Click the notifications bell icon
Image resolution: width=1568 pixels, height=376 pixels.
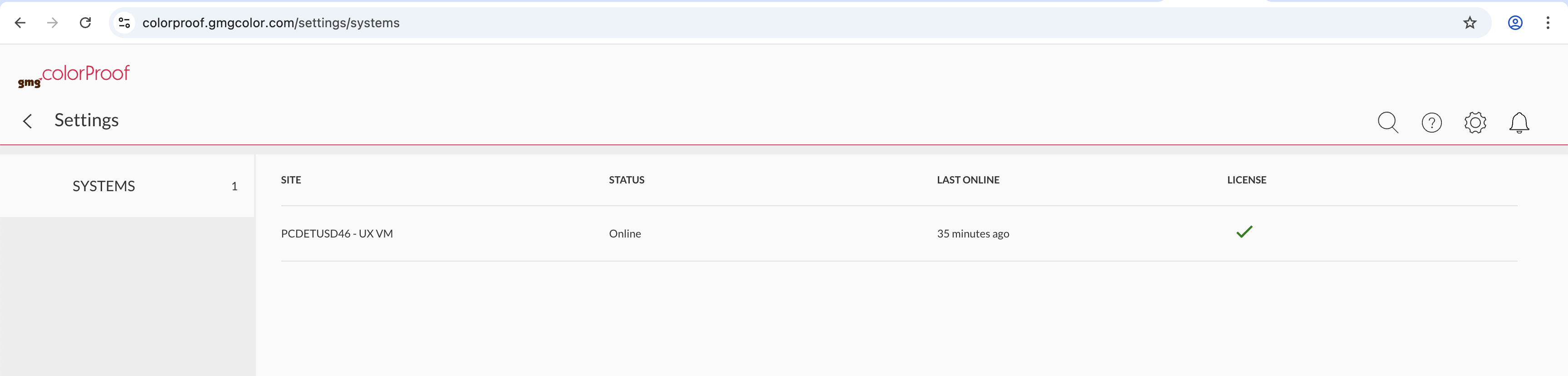pyautogui.click(x=1519, y=123)
